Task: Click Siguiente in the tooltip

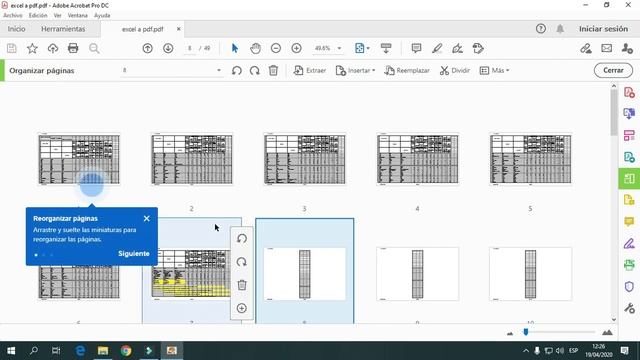Action: point(134,253)
